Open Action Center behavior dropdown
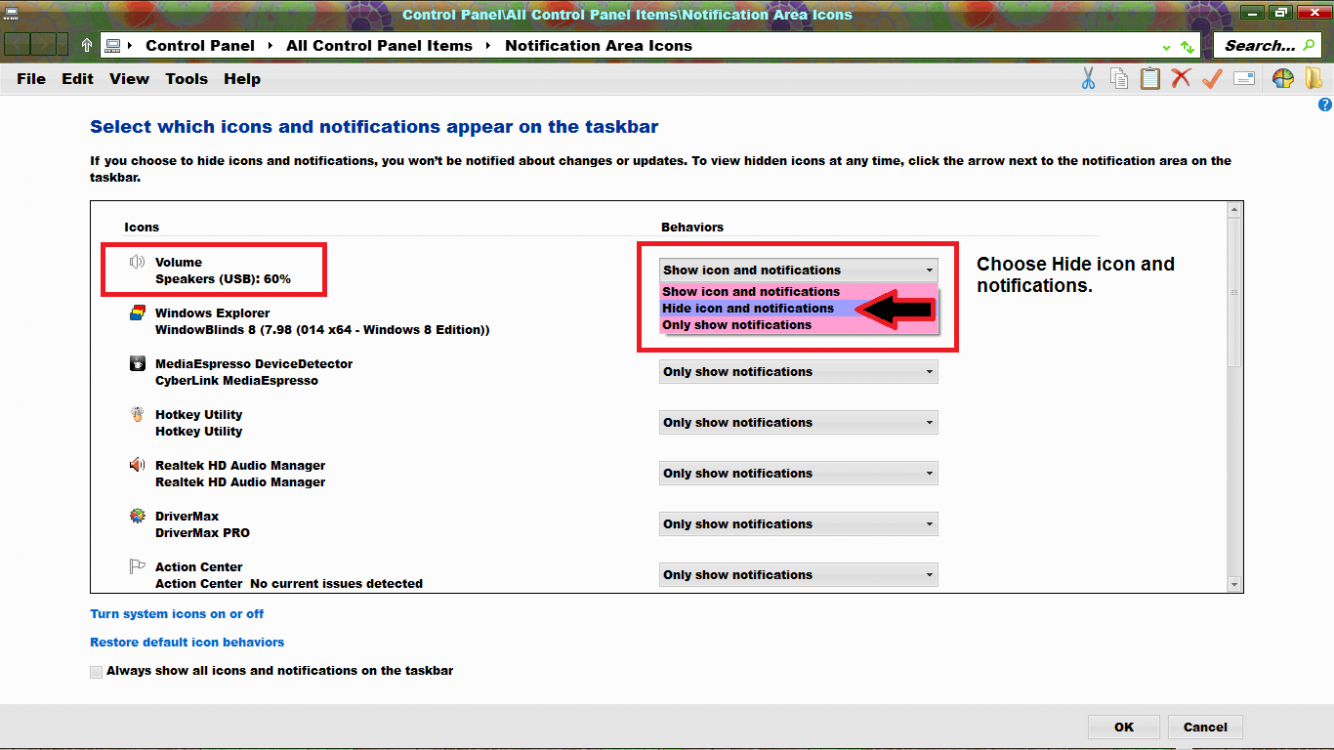This screenshot has width=1334, height=750. point(798,575)
